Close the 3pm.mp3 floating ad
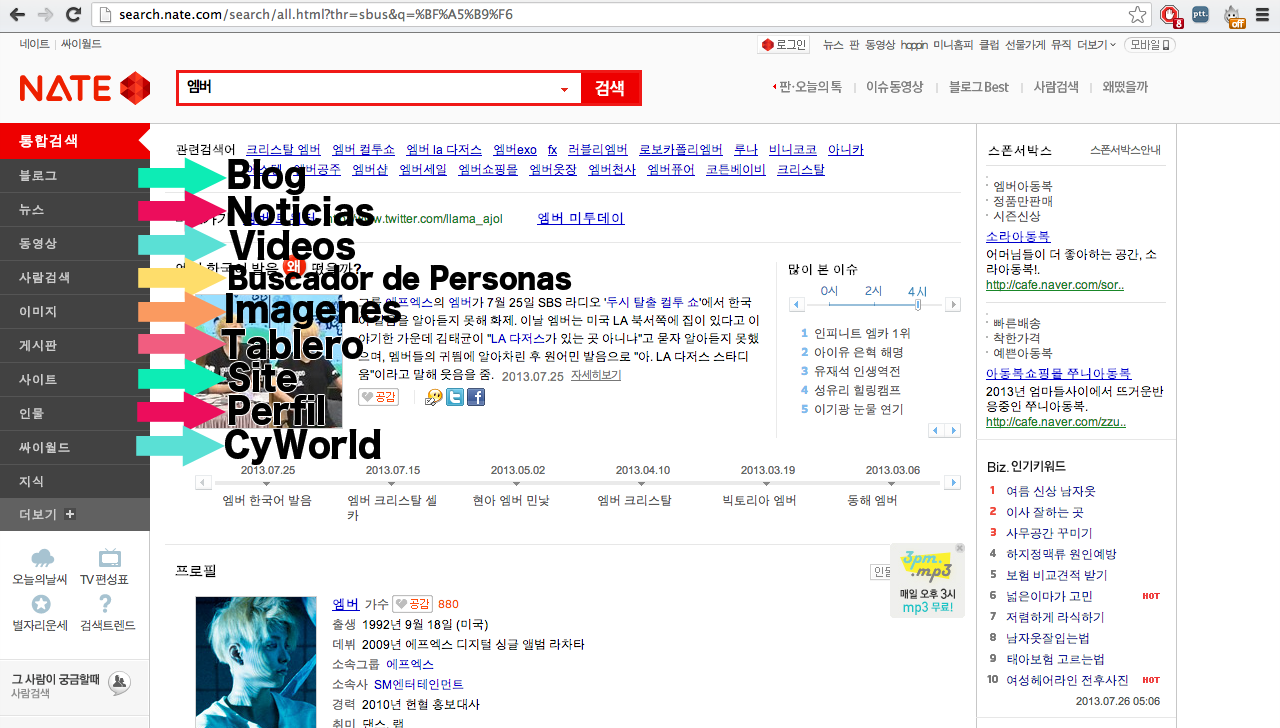1280x728 pixels. pyautogui.click(x=960, y=548)
